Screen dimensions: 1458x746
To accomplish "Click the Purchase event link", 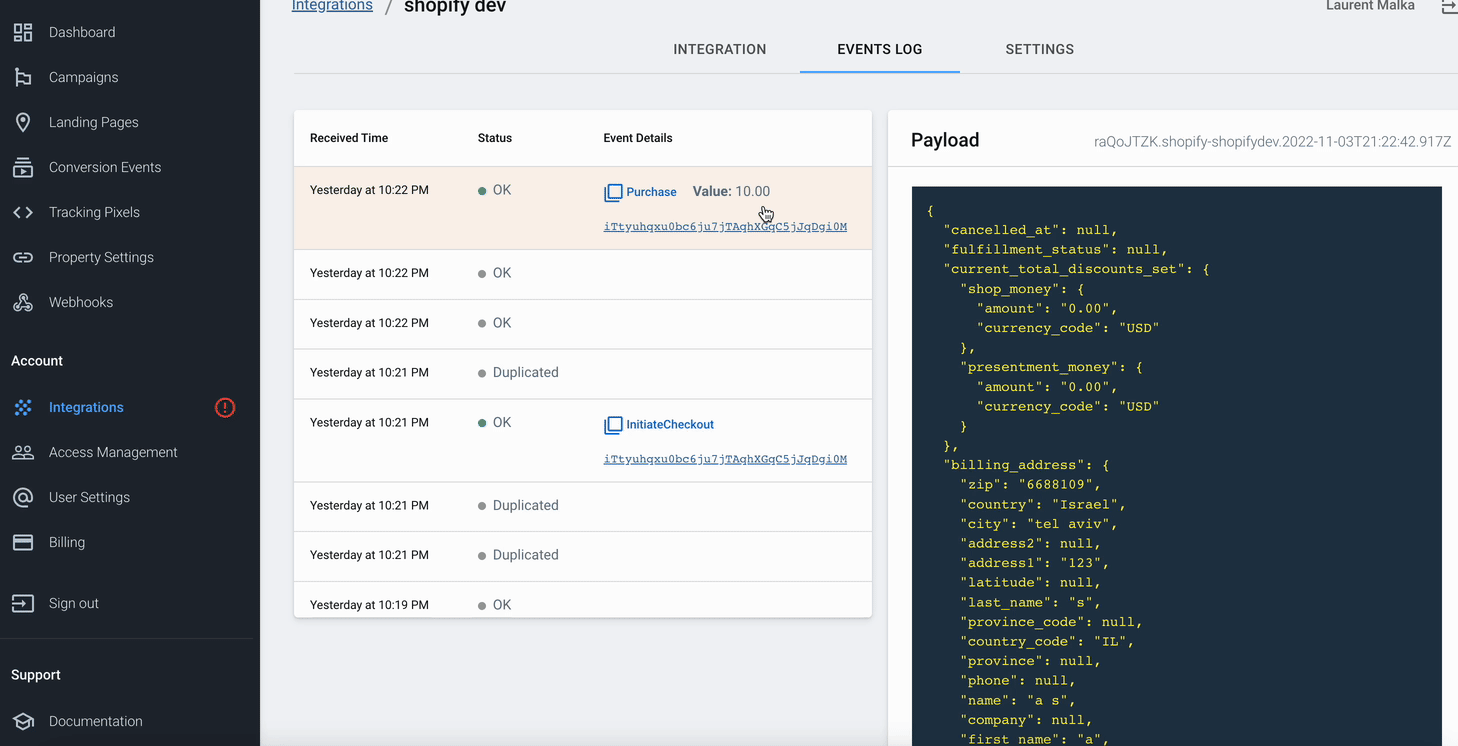I will tap(651, 192).
